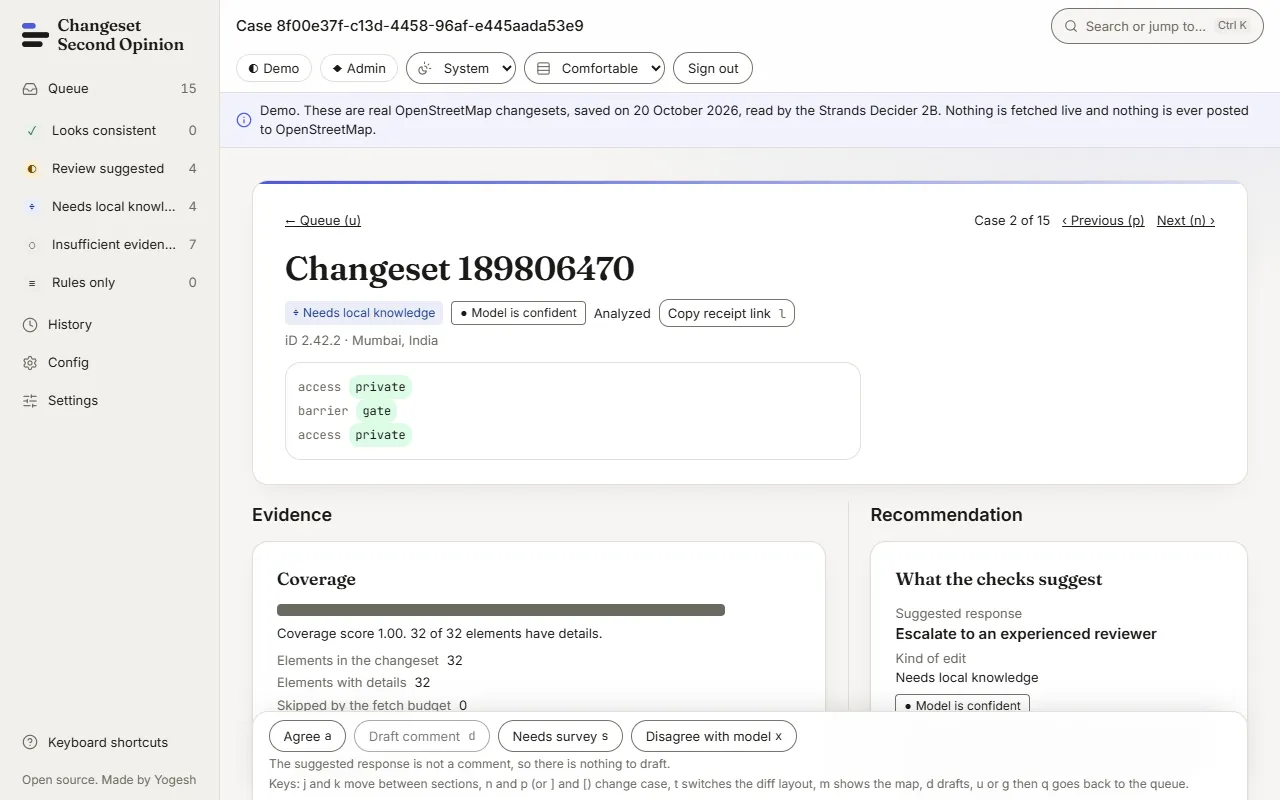Image resolution: width=1280 pixels, height=800 pixels.
Task: Click the 'Case 2 of 15' counter
Action: (1012, 220)
